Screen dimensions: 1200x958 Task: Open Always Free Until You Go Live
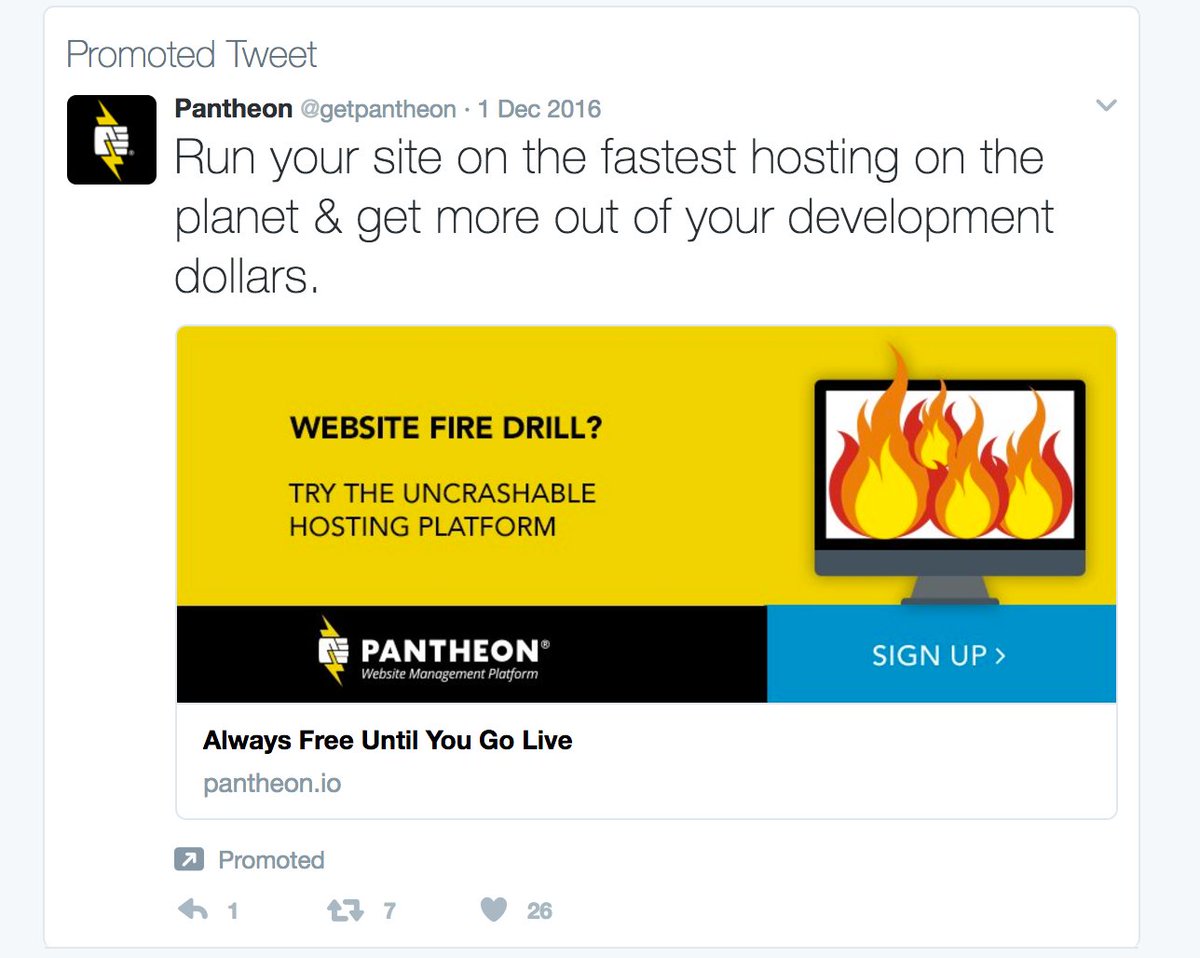388,741
